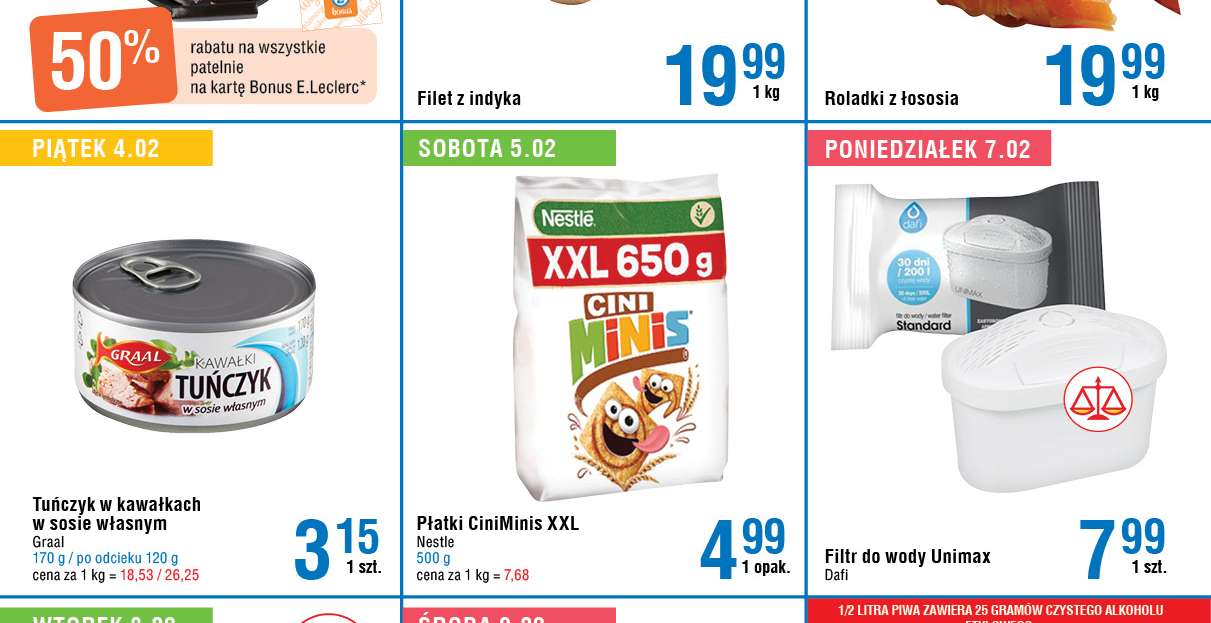1211x623 pixels.
Task: Click the Filet z indyka label
Action: 469,98
